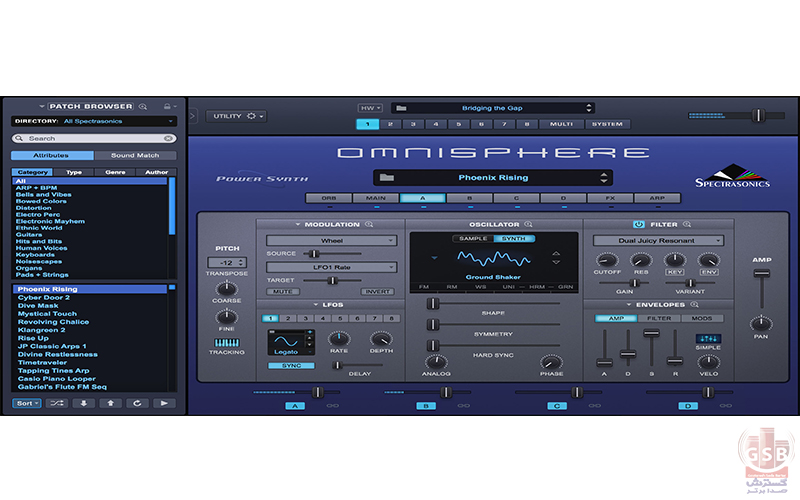The width and height of the screenshot is (800, 500).
Task: Click the Utility button
Action: click(236, 116)
